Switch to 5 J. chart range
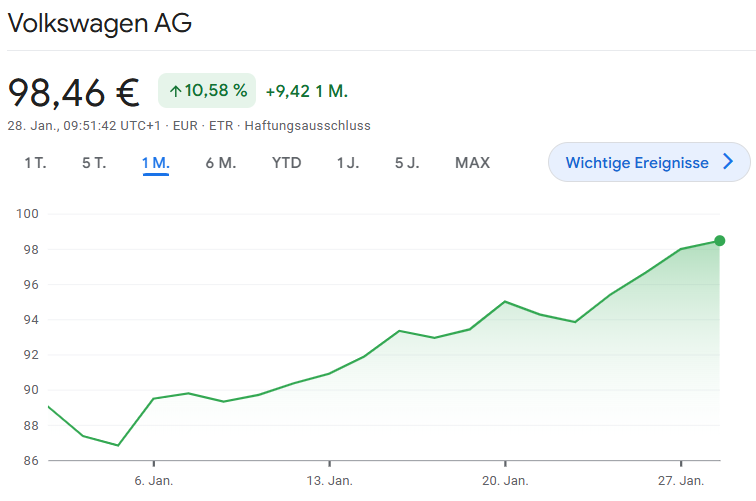This screenshot has width=756, height=501. pos(407,163)
